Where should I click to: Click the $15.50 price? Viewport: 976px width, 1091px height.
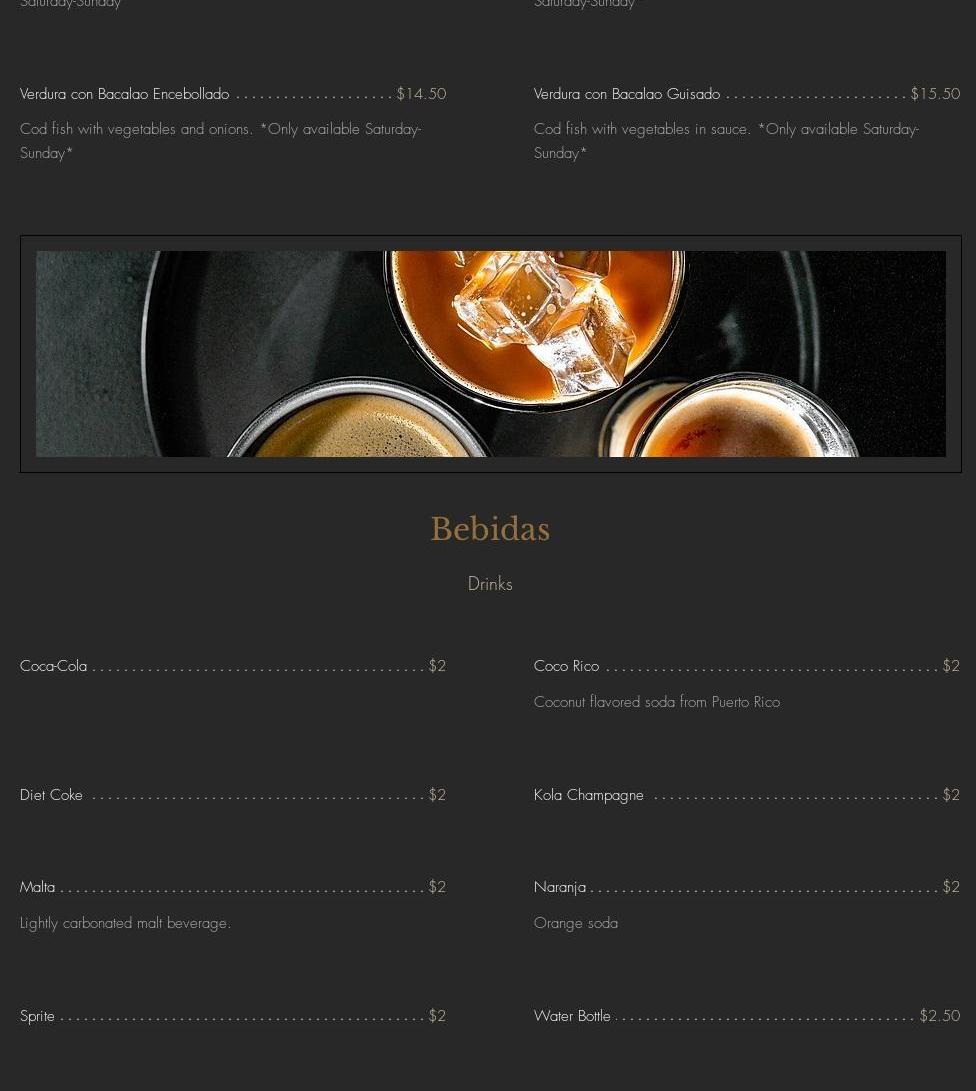936,94
